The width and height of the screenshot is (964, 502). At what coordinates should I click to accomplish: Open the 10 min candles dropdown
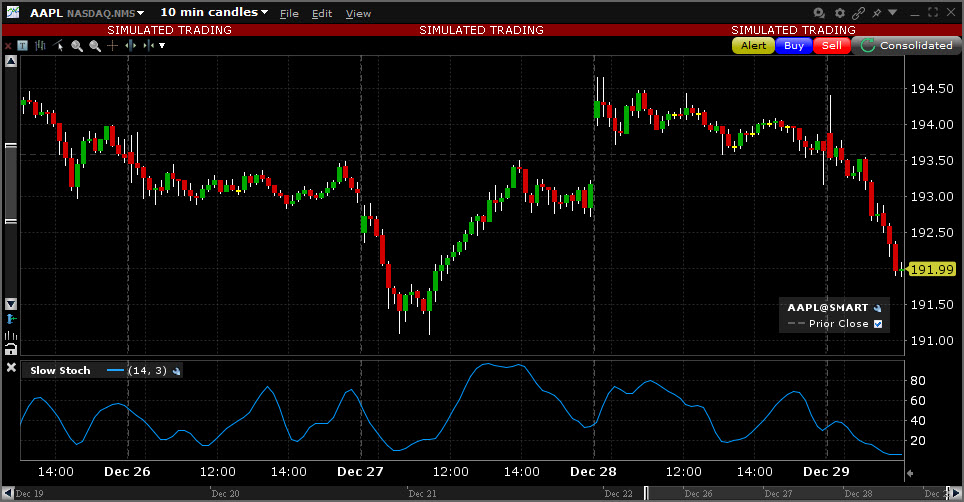(214, 12)
